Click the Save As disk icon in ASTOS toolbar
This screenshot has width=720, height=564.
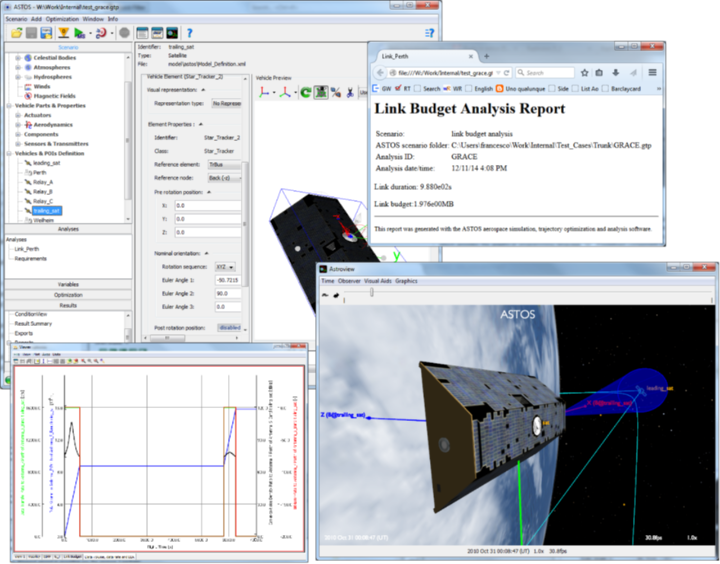pyautogui.click(x=46, y=33)
